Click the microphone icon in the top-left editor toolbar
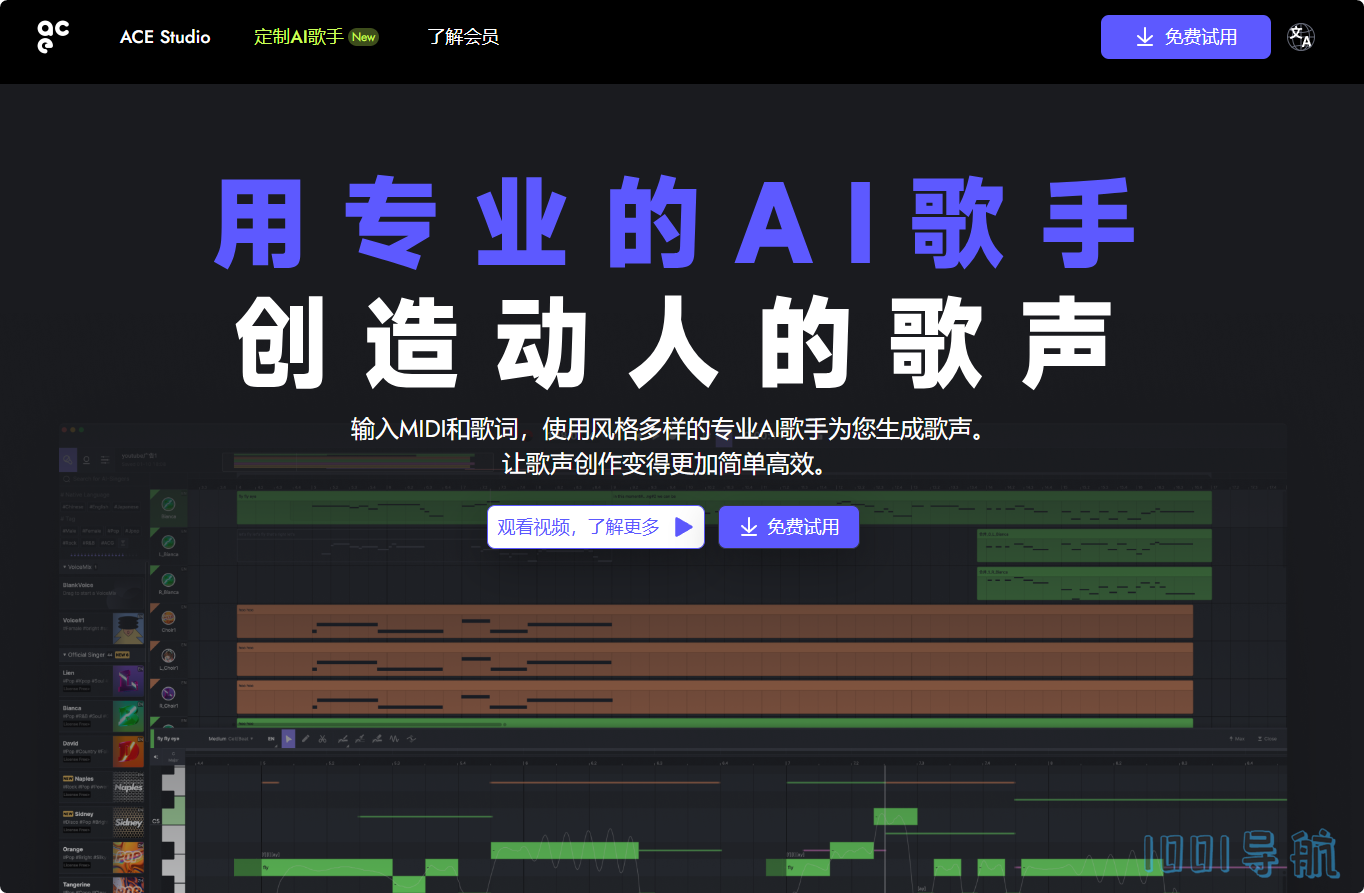Image resolution: width=1364 pixels, height=893 pixels. pos(68,460)
